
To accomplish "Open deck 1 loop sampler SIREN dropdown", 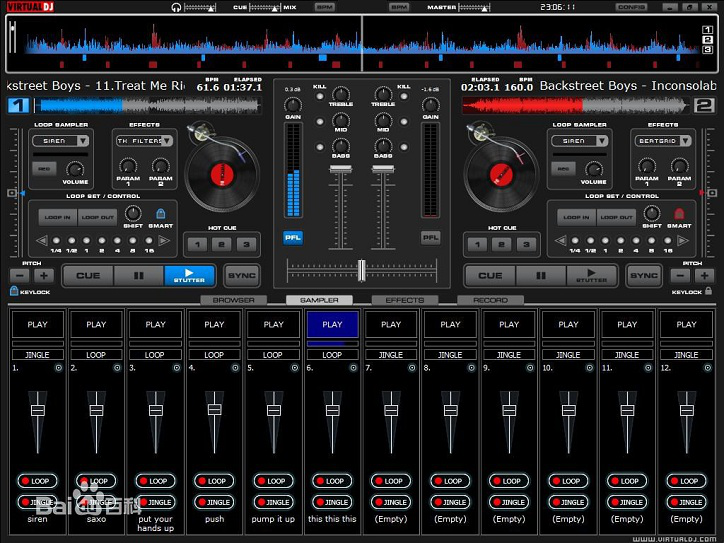I will [60, 141].
